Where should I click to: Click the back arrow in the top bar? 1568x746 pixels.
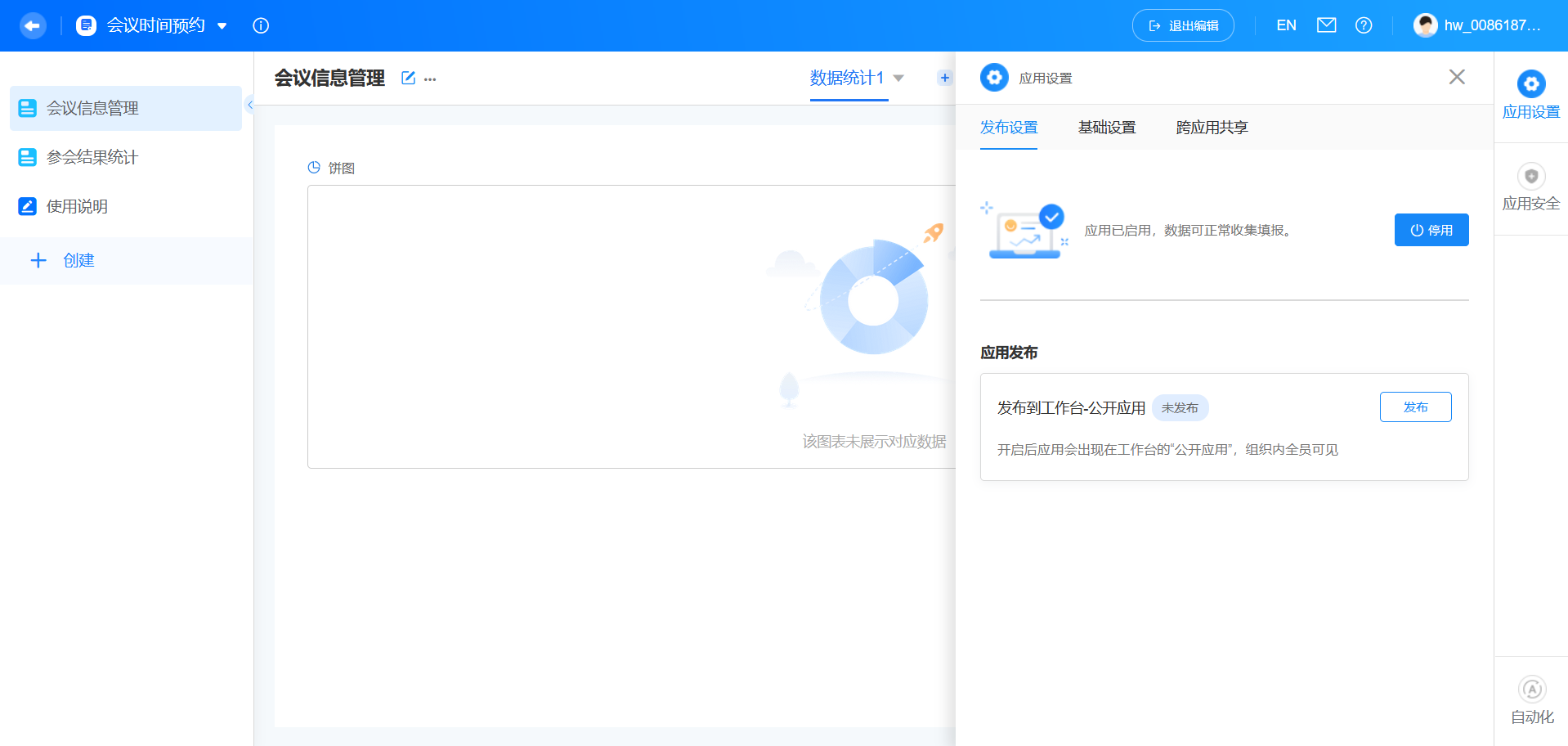click(x=32, y=25)
